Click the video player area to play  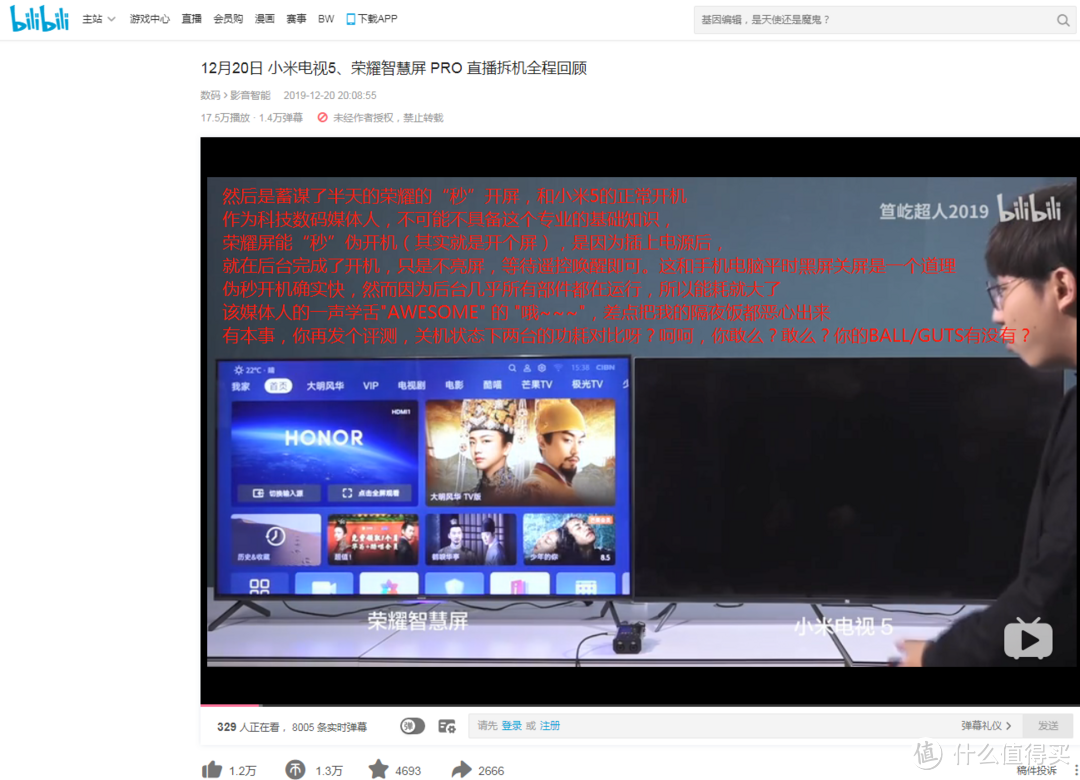coord(640,421)
